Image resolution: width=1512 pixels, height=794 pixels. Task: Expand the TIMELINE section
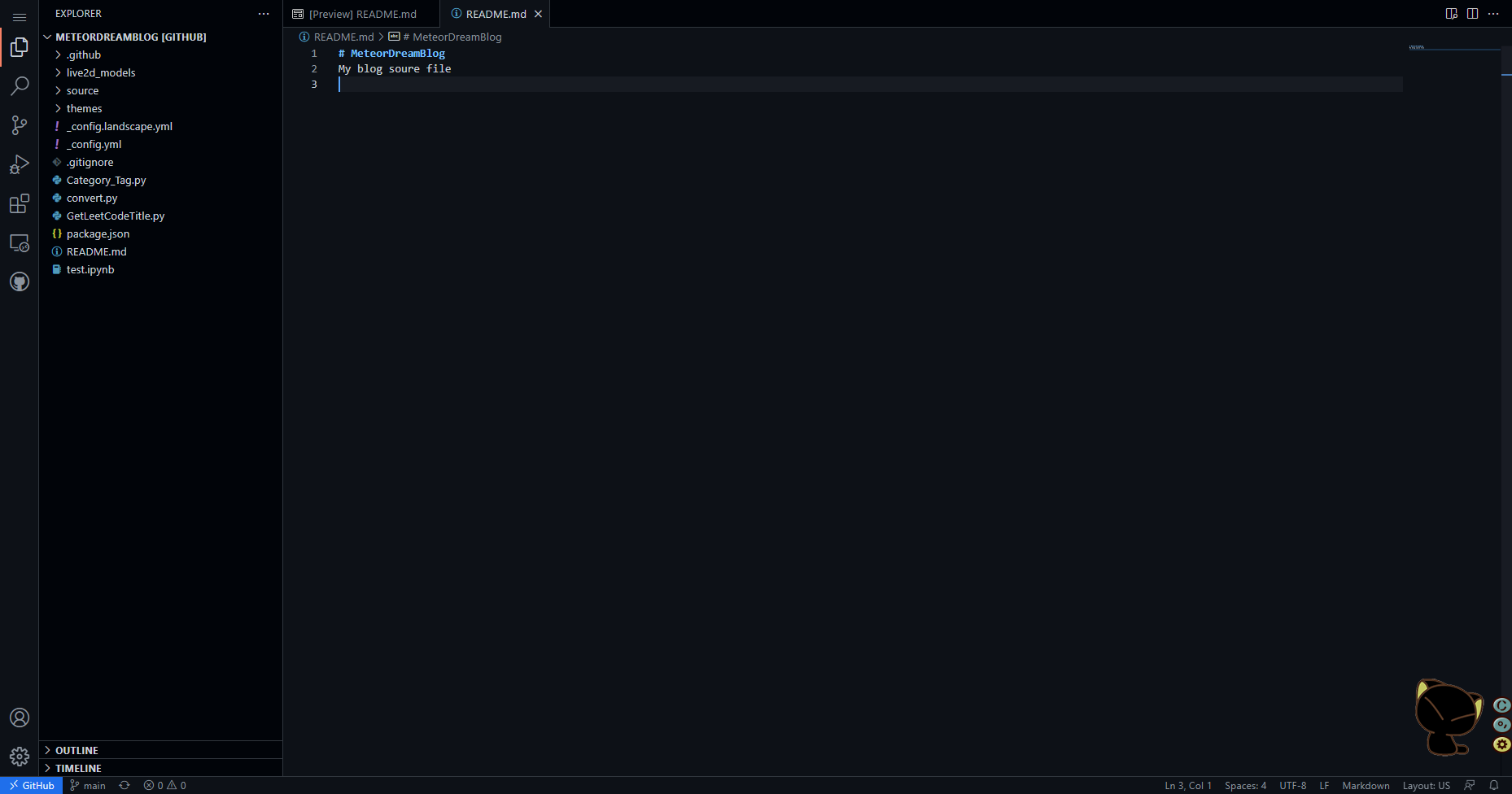pos(78,768)
